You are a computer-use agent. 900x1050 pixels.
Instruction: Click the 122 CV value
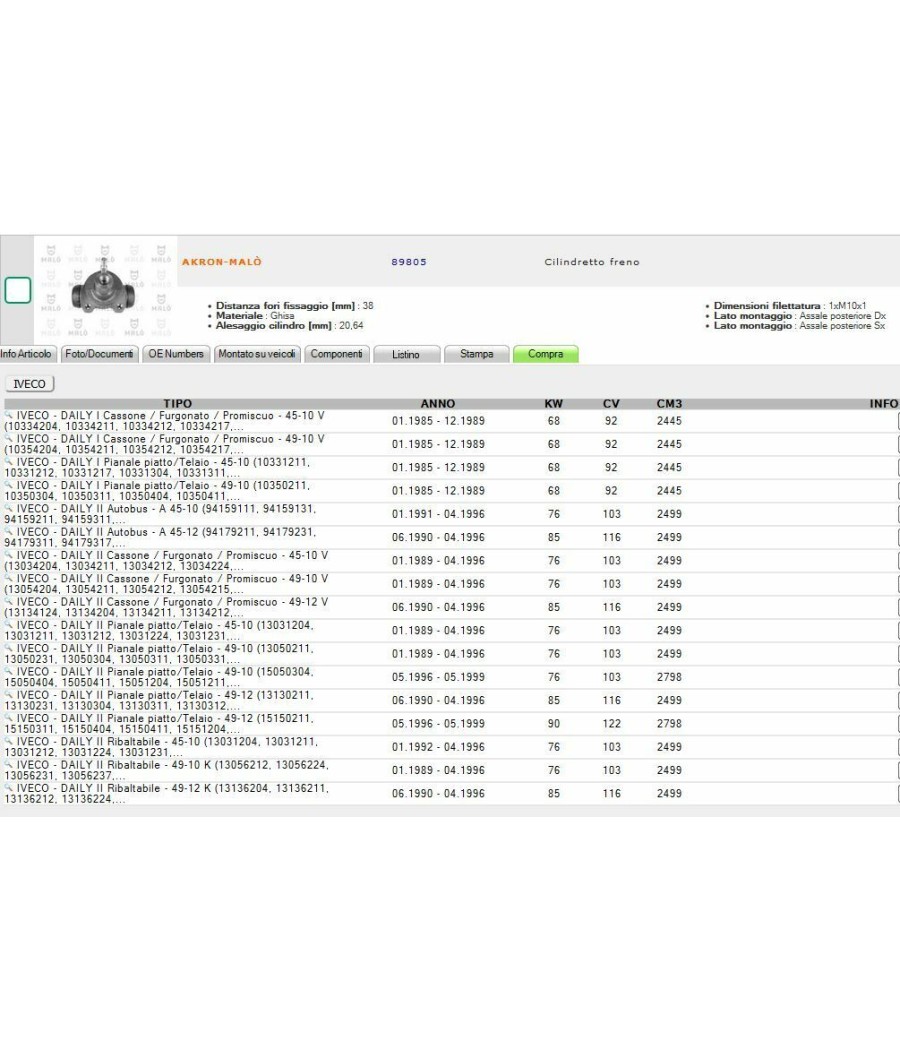click(x=611, y=724)
